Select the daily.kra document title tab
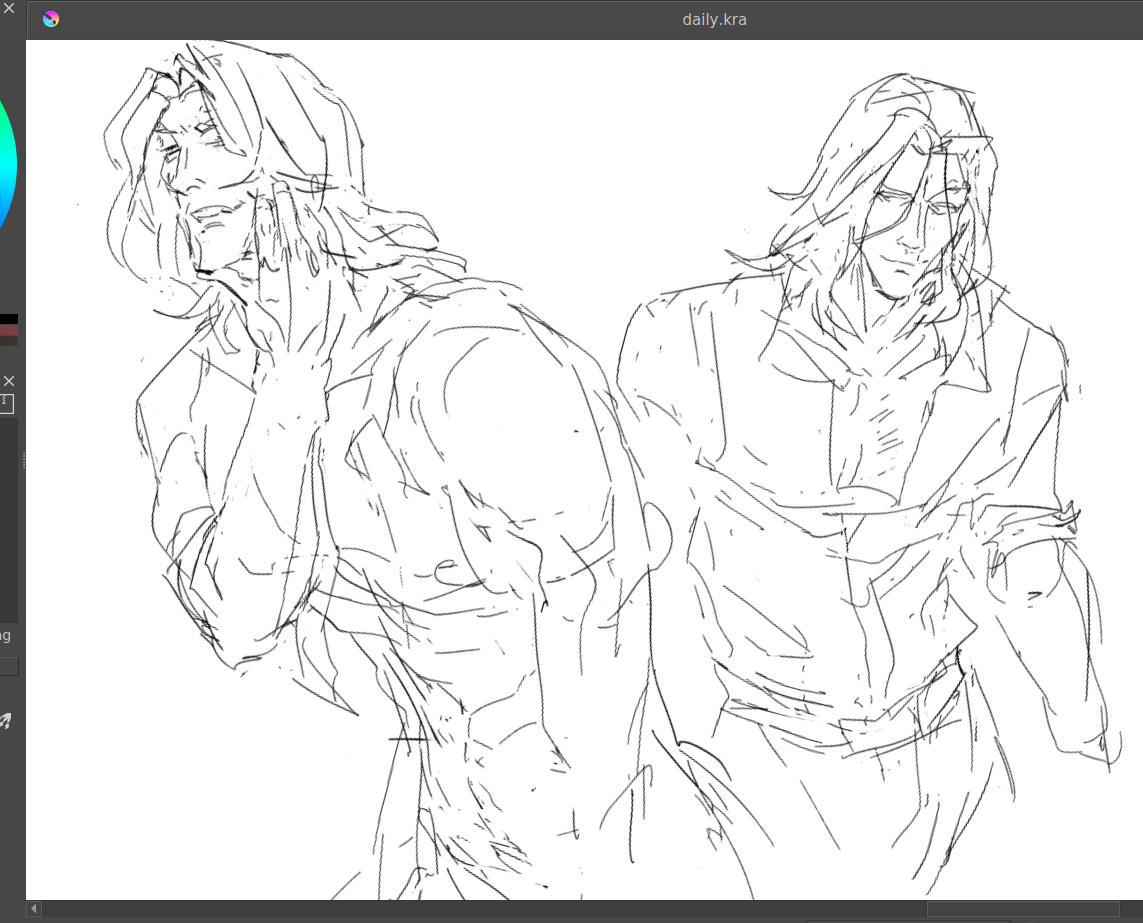Viewport: 1143px width, 923px height. click(713, 19)
